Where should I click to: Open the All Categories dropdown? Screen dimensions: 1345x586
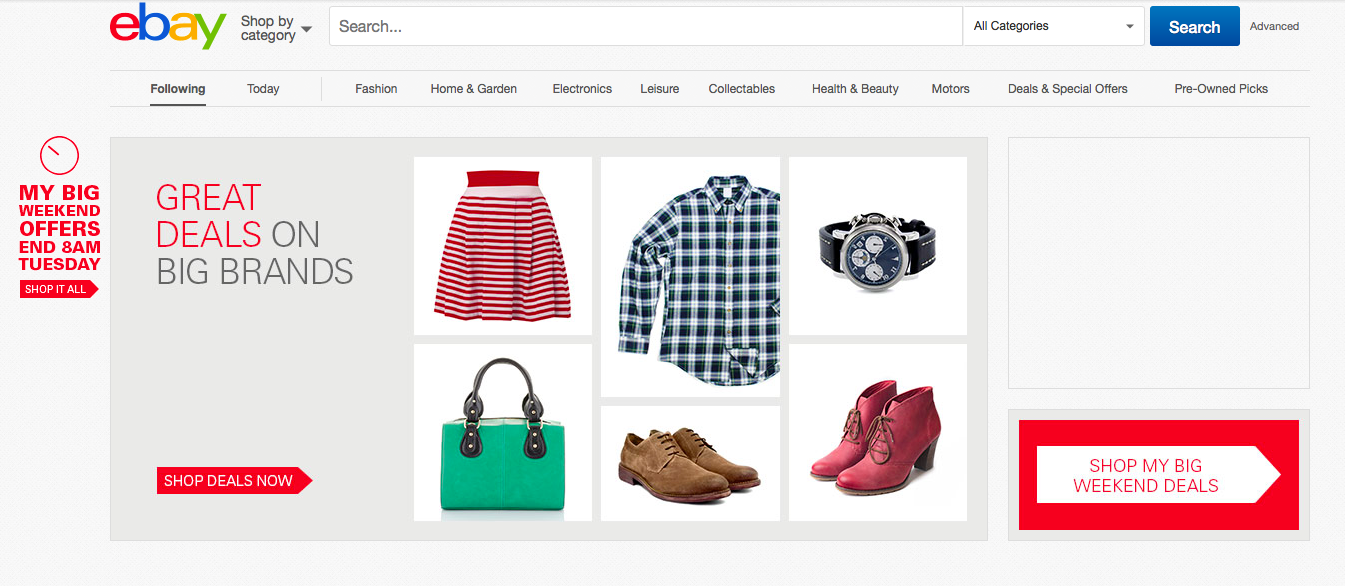pyautogui.click(x=1053, y=27)
